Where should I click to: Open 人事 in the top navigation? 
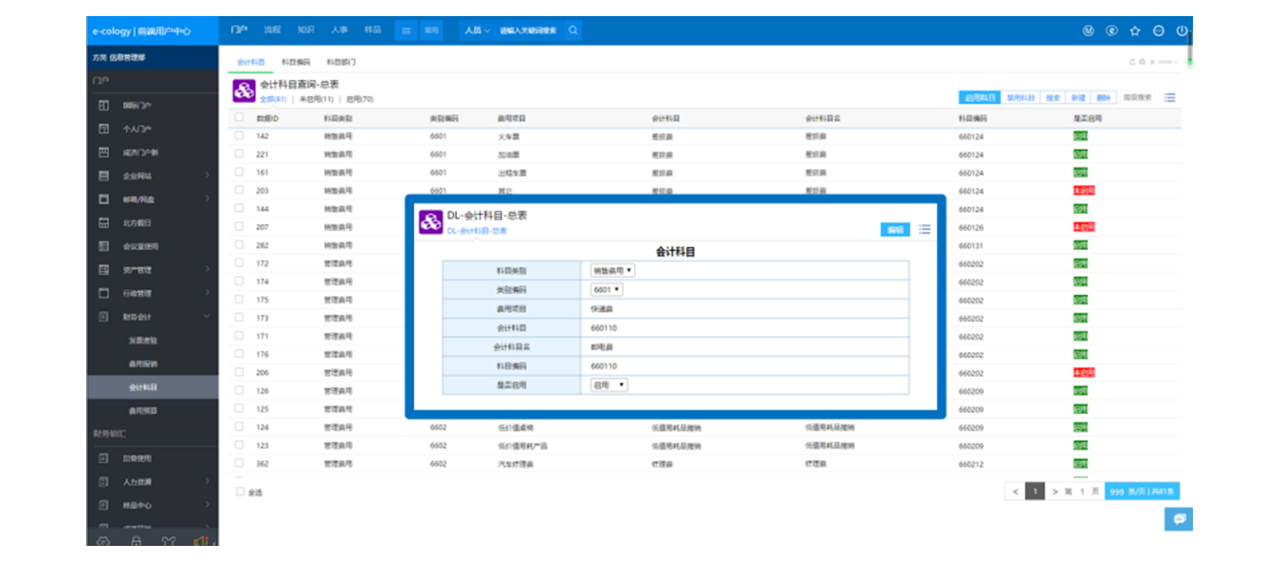click(339, 31)
